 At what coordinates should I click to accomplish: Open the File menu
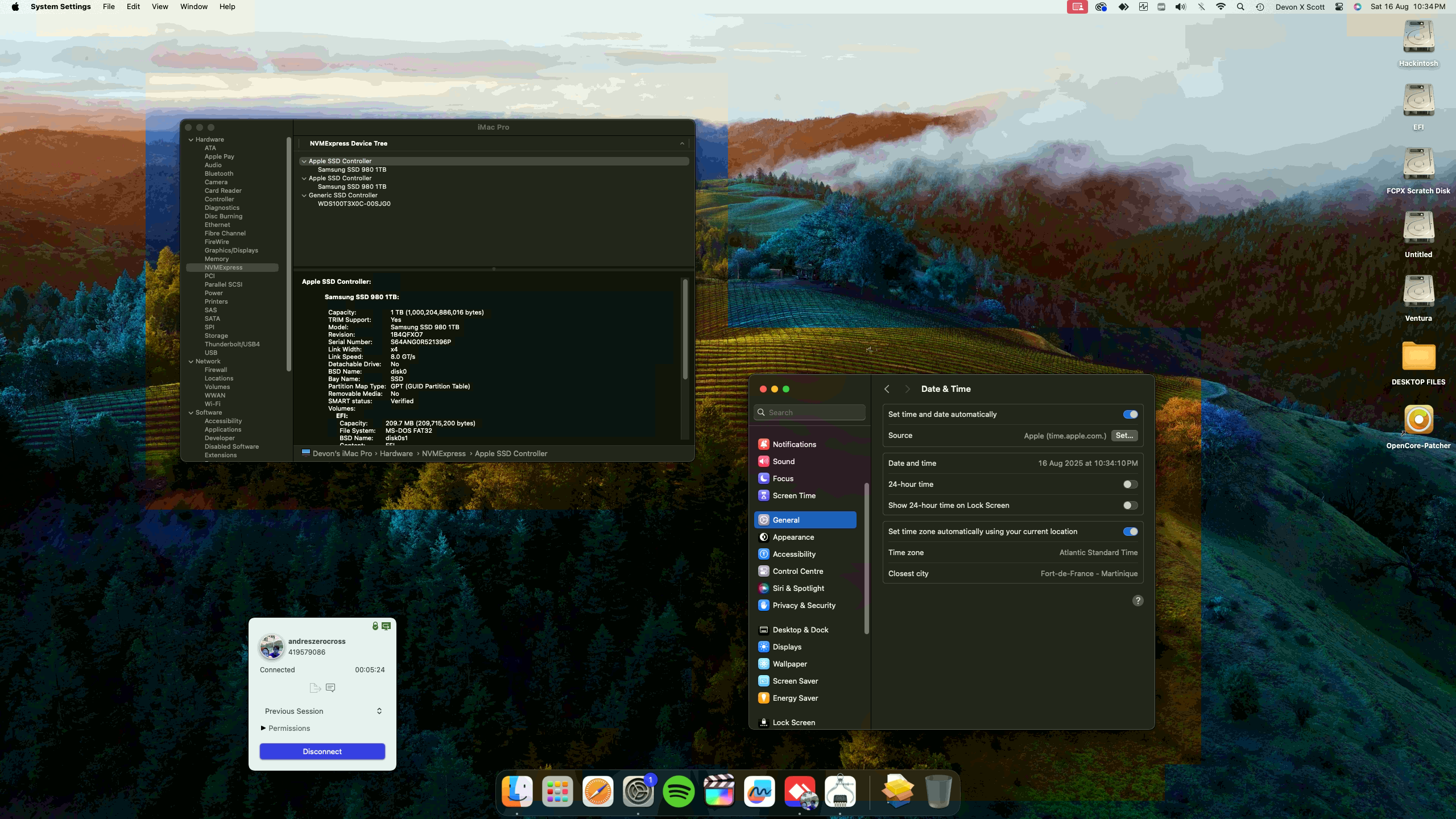pyautogui.click(x=109, y=7)
